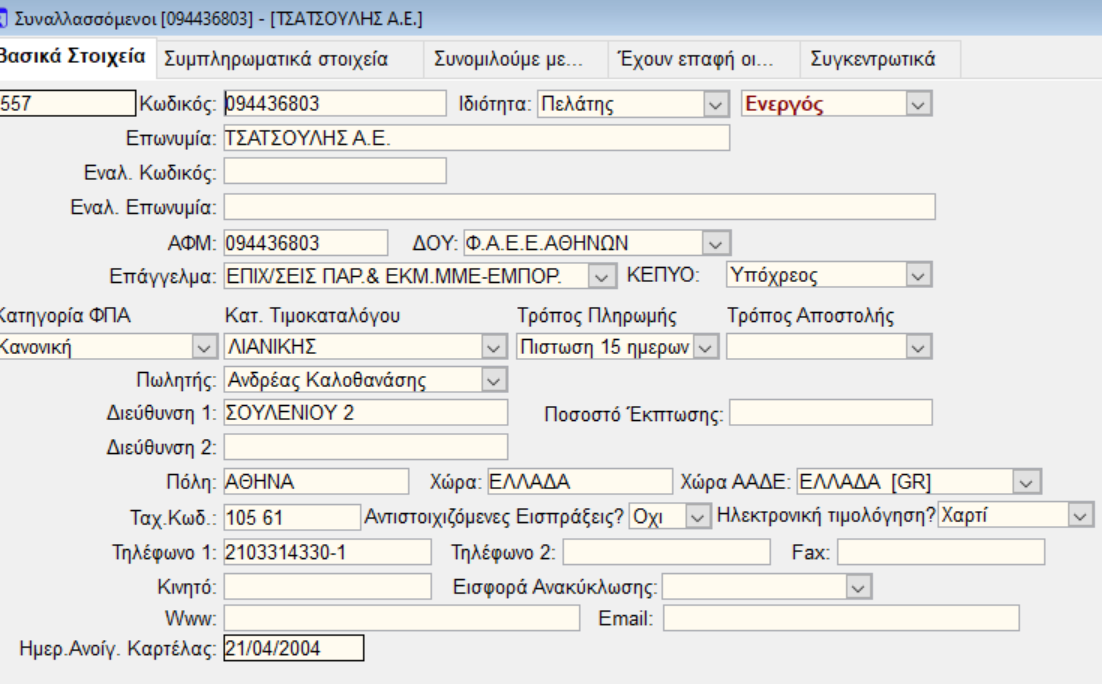This screenshot has height=684, width=1102.
Task: Expand the Πωλητής dropdown
Action: 494,380
